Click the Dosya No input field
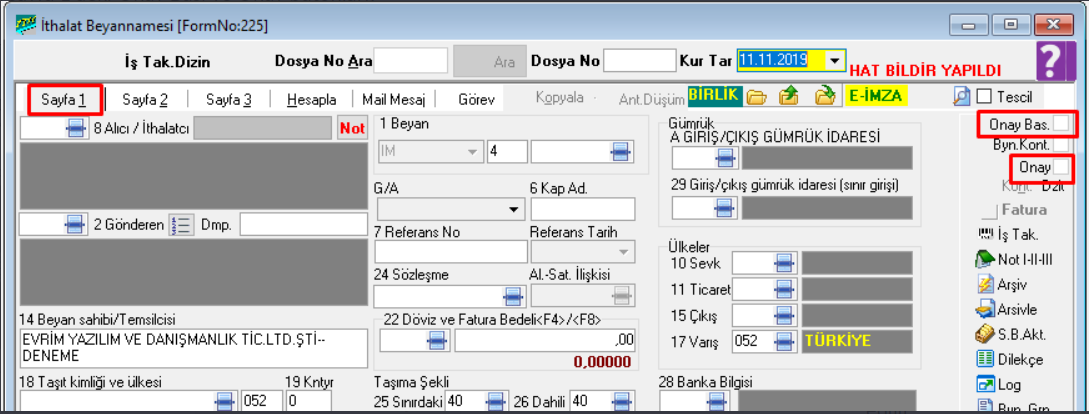 [639, 60]
